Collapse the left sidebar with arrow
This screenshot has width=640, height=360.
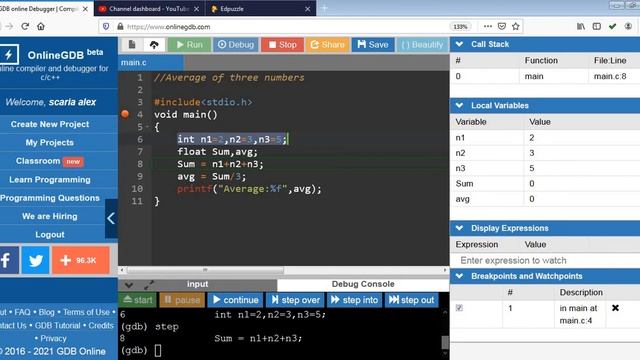click(111, 218)
